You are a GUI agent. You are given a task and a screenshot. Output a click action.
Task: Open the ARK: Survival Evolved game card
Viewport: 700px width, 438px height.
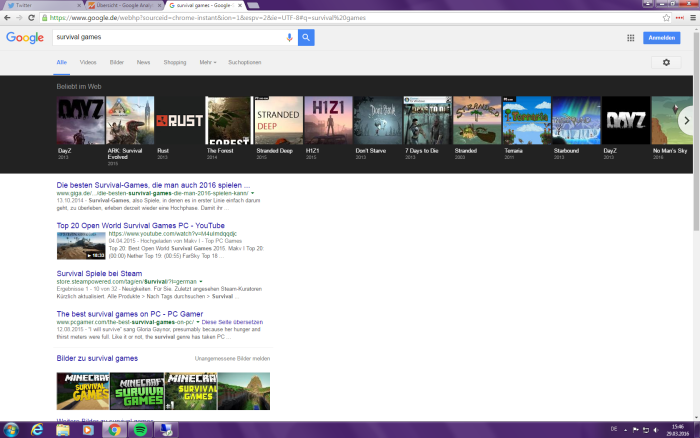tap(130, 131)
